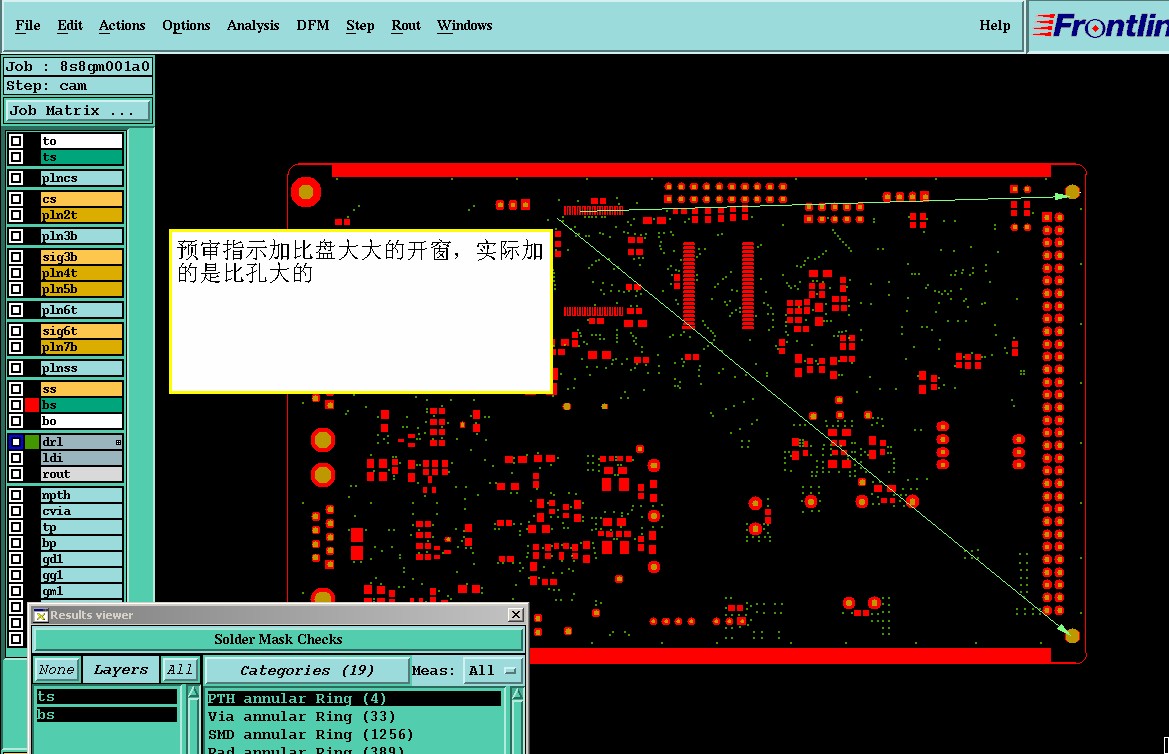1169x754 pixels.
Task: Click the green color swatch beside drl
Action: (32, 442)
